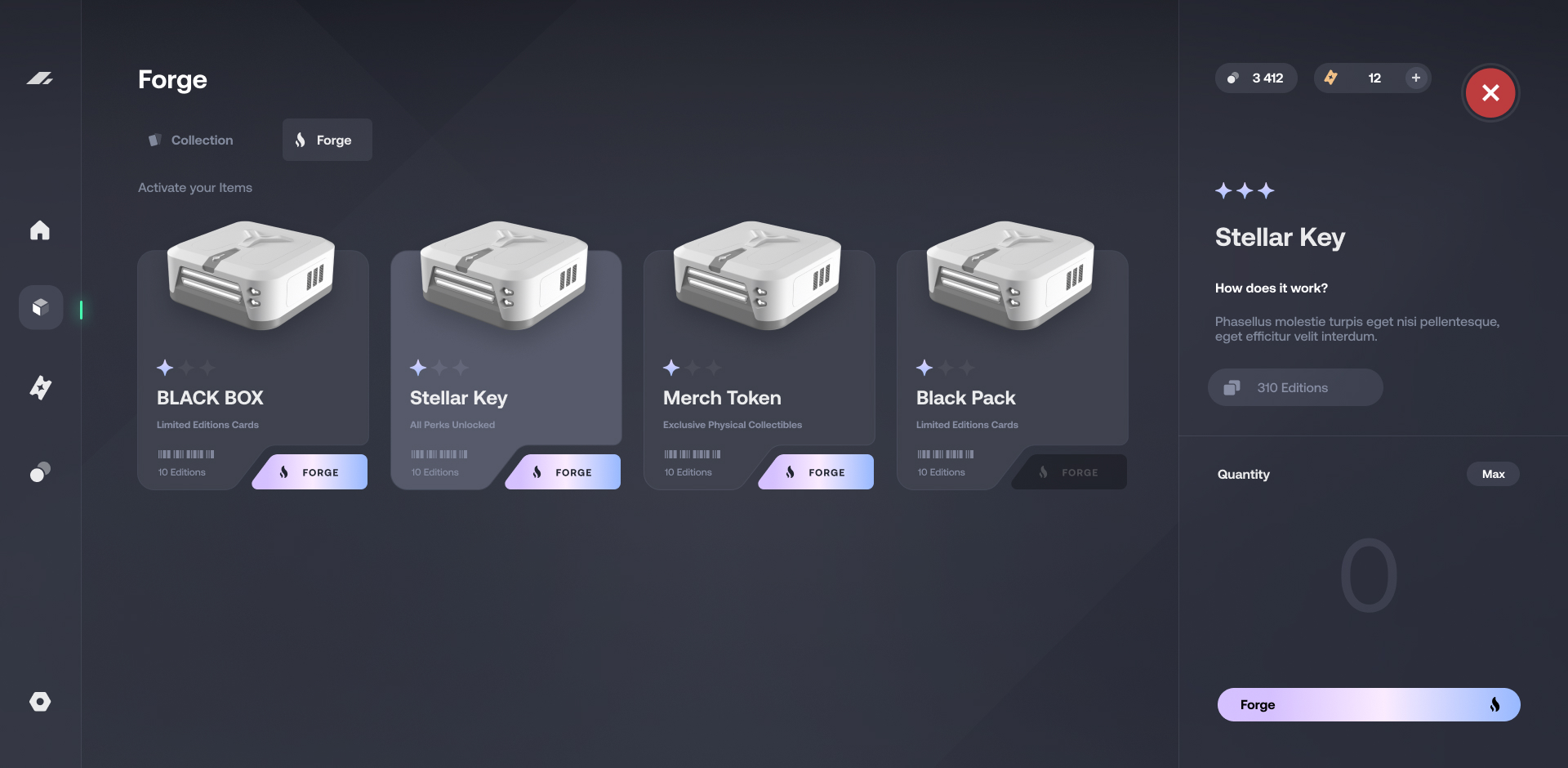The image size is (1568, 768).
Task: Click the large gradient Forge button
Action: (x=1369, y=704)
